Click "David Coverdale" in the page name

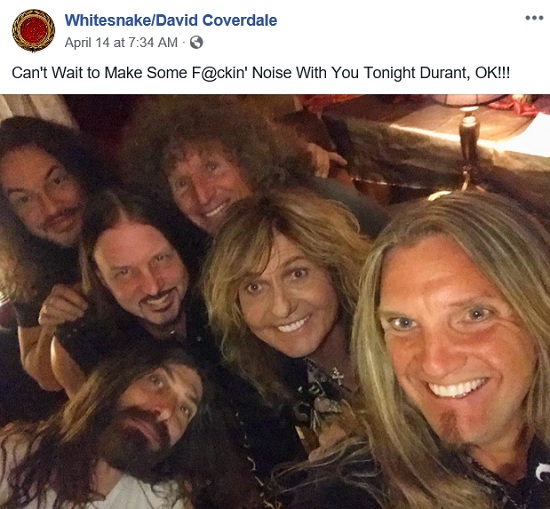pos(216,20)
